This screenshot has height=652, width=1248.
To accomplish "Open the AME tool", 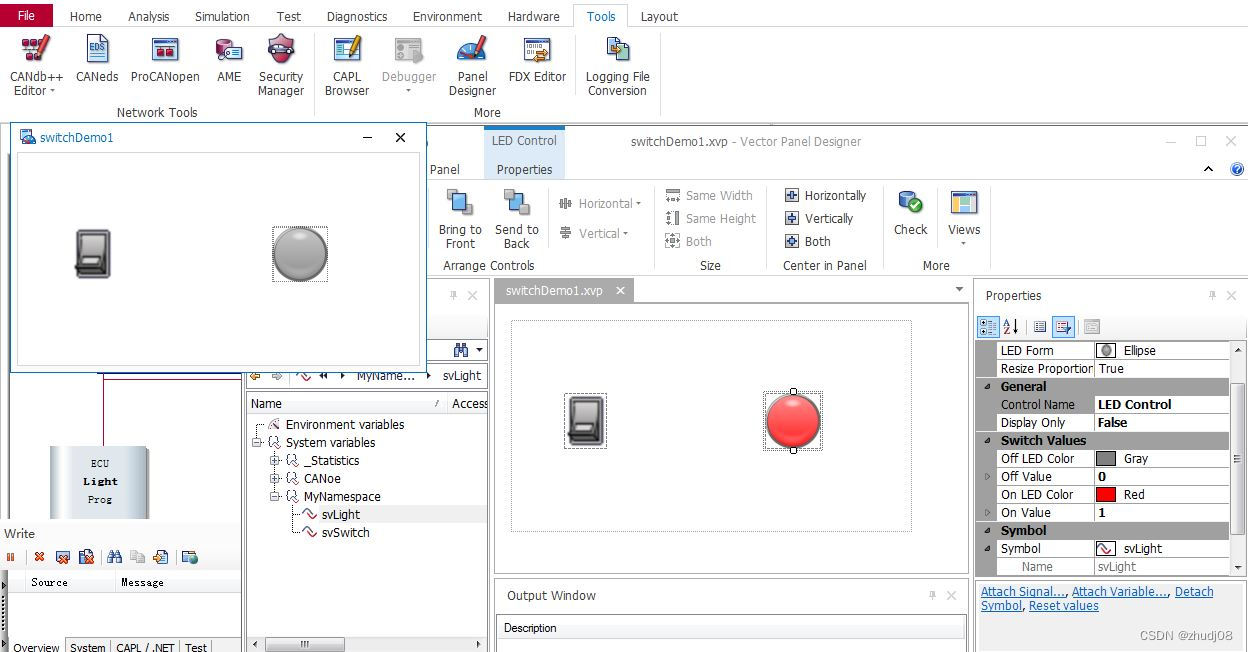I will [x=229, y=60].
